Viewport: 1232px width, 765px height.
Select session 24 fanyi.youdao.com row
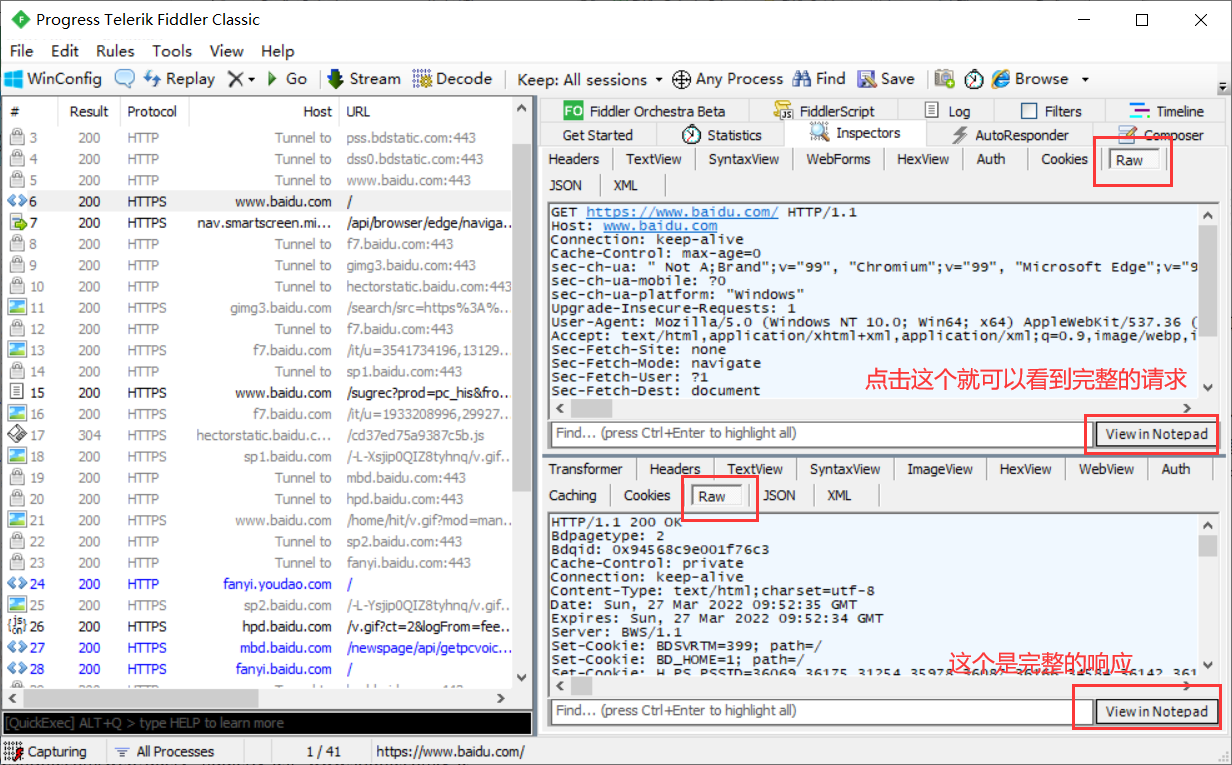pyautogui.click(x=257, y=584)
